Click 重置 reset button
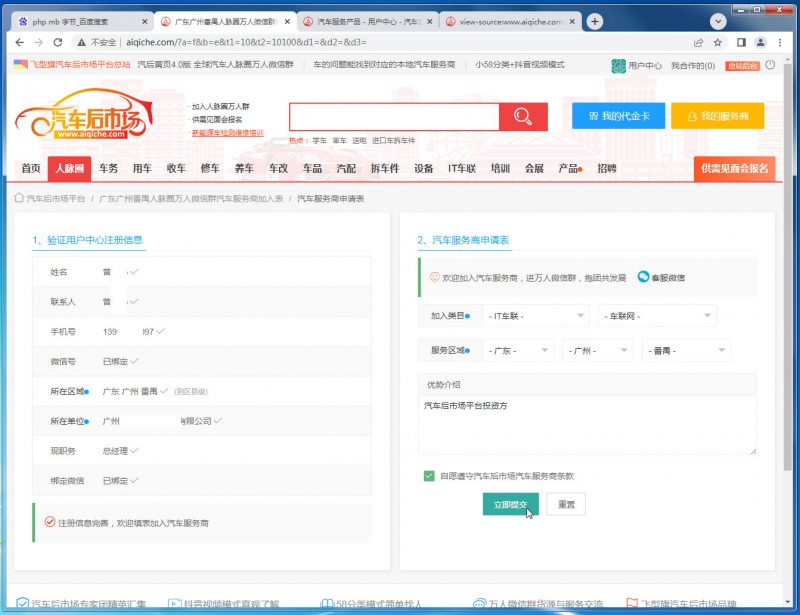Image resolution: width=800 pixels, height=615 pixels. click(566, 504)
